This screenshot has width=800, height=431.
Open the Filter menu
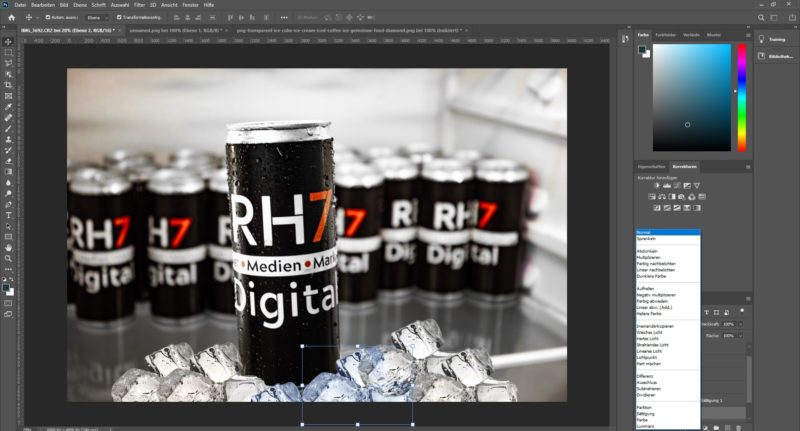coord(139,5)
